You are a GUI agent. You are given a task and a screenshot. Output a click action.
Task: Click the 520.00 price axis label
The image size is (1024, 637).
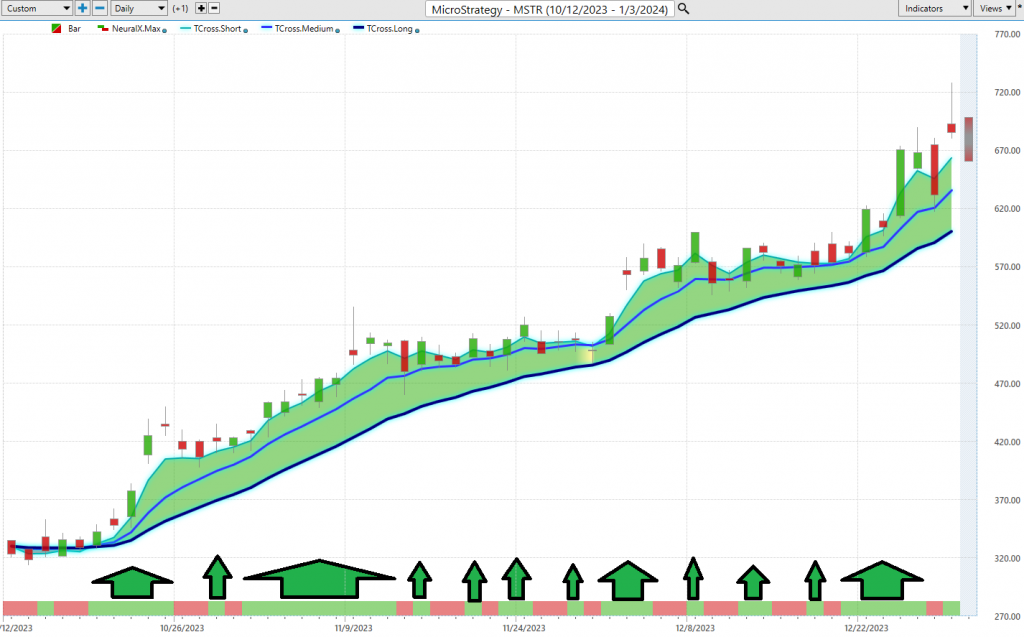pos(1007,325)
